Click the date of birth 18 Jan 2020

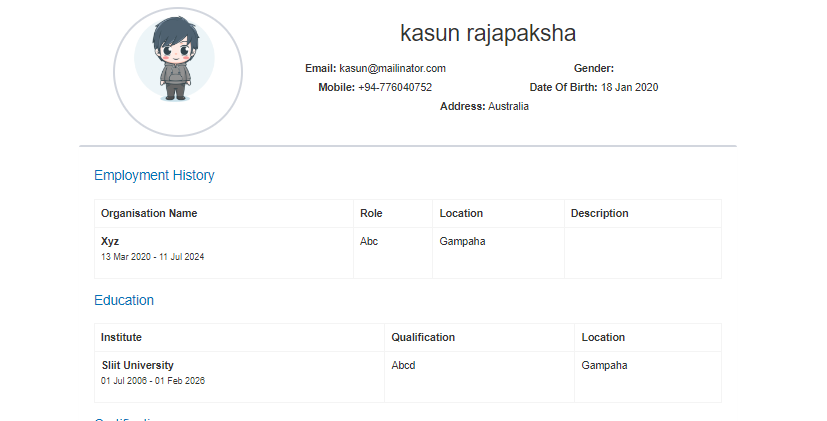point(629,87)
